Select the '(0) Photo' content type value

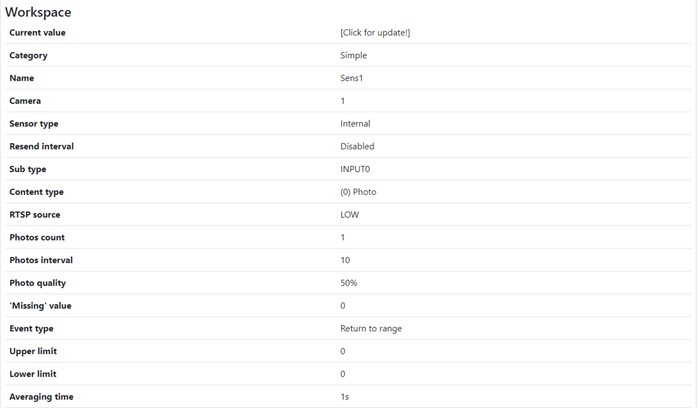click(358, 192)
